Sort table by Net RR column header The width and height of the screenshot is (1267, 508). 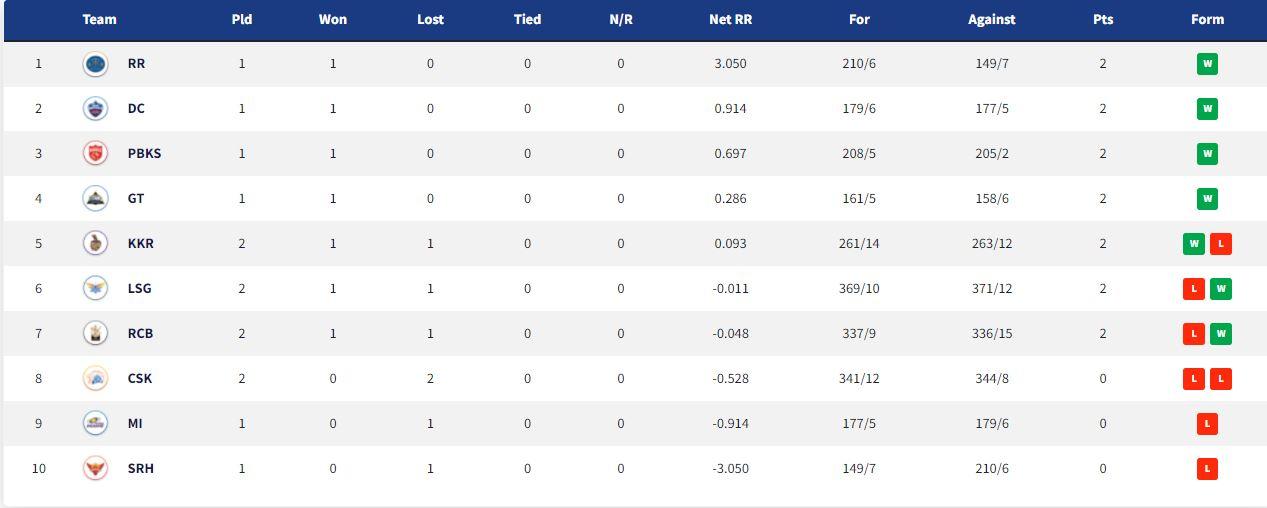pos(730,19)
